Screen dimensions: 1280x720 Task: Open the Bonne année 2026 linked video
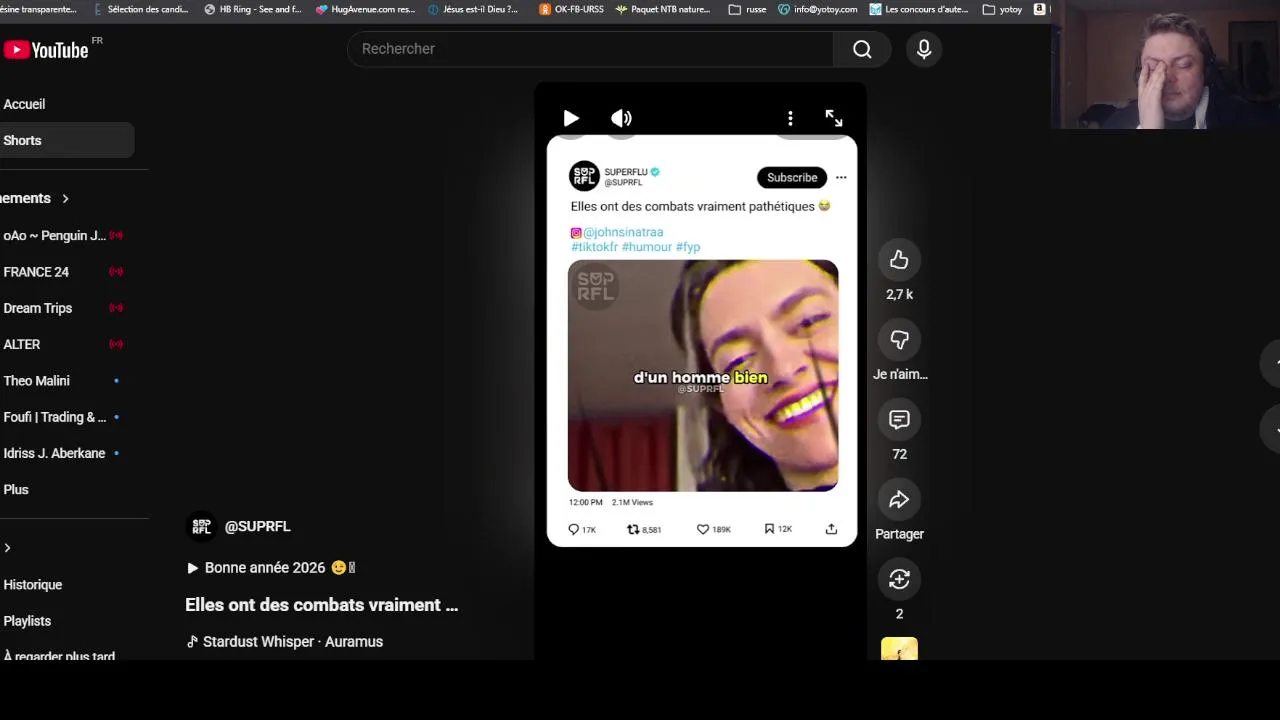click(270, 567)
